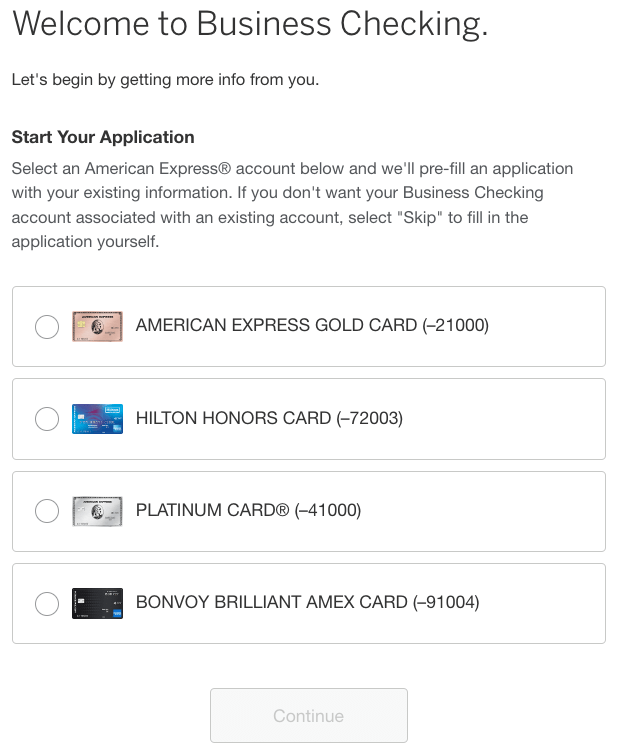The height and width of the screenshot is (754, 620).
Task: Click the PLATINUM CARD® (–41000) label
Action: pyautogui.click(x=248, y=510)
